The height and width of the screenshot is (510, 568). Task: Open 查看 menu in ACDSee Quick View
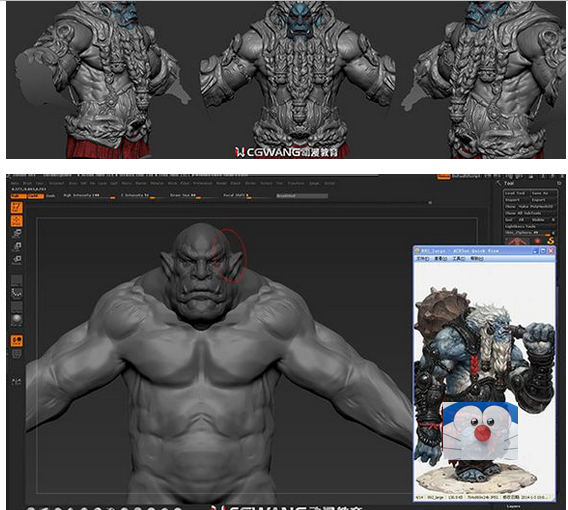(x=440, y=259)
